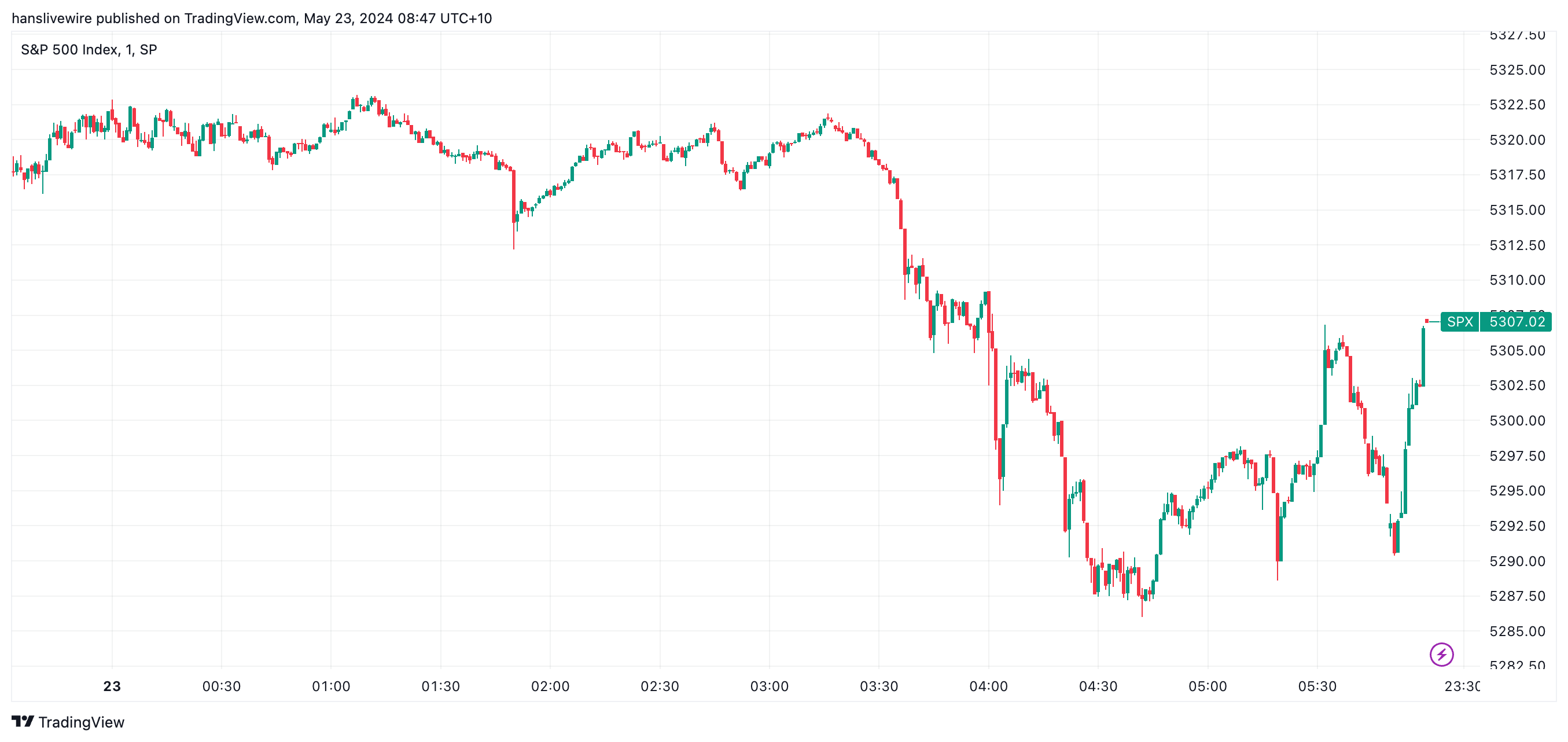Open the TradingView wordmark link
The image size is (1568, 742).
point(81,722)
